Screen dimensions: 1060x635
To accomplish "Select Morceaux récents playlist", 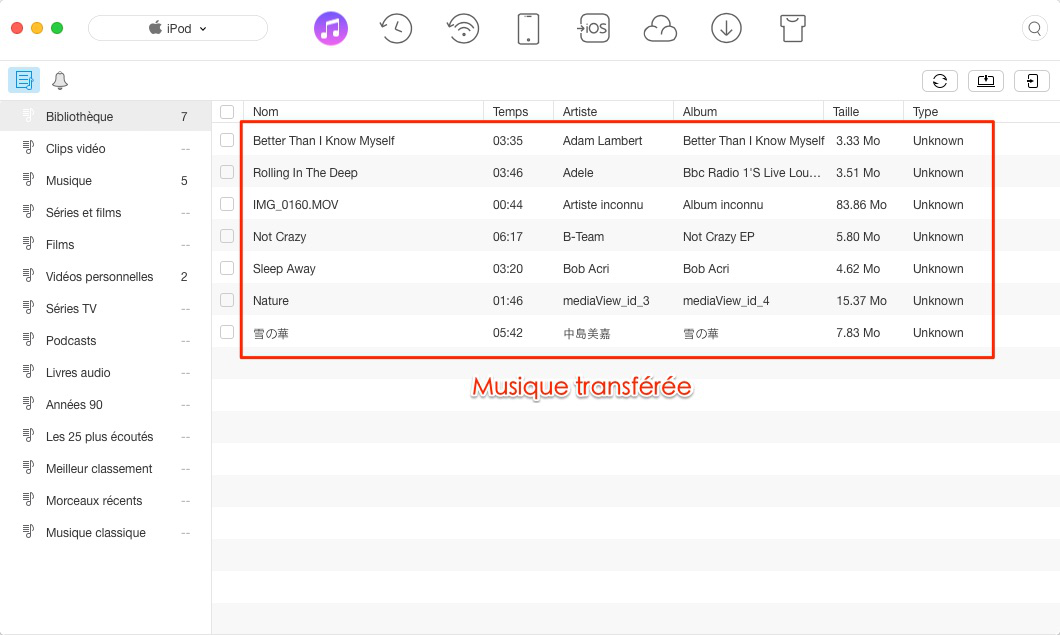I will pyautogui.click(x=105, y=500).
